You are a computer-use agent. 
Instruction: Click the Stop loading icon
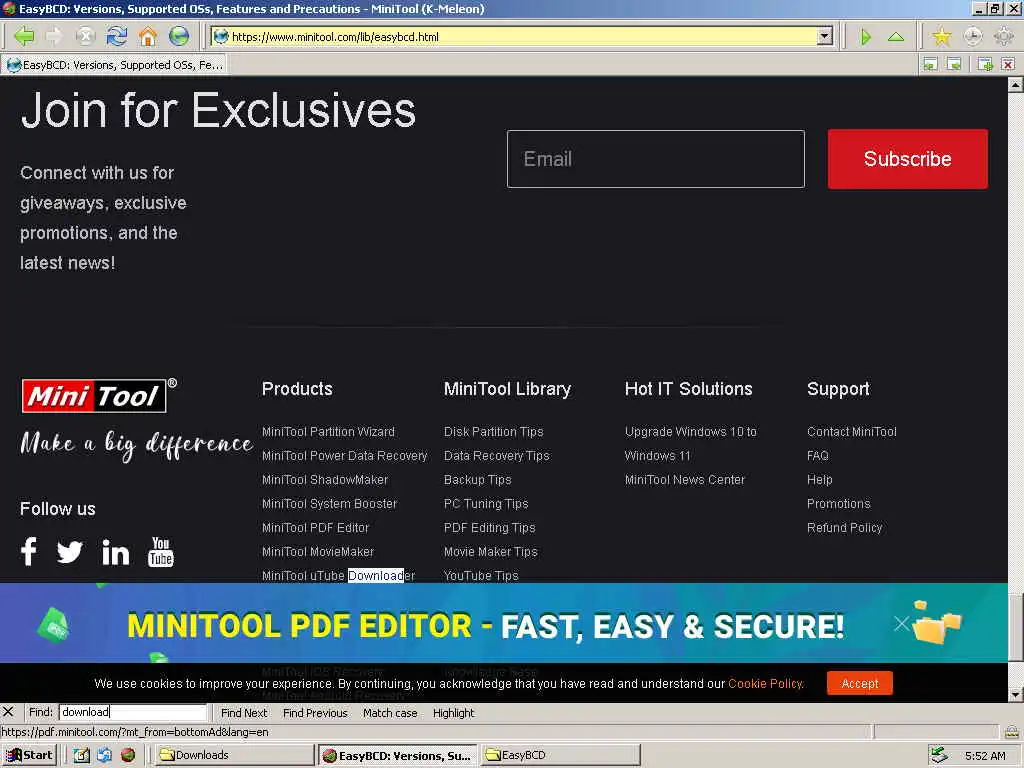(x=86, y=36)
